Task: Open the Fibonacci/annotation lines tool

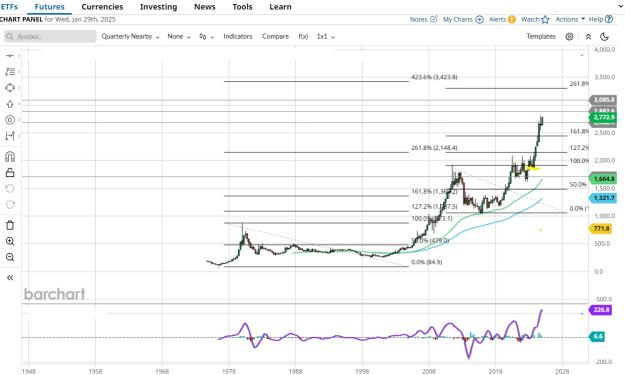Action: 10,72
